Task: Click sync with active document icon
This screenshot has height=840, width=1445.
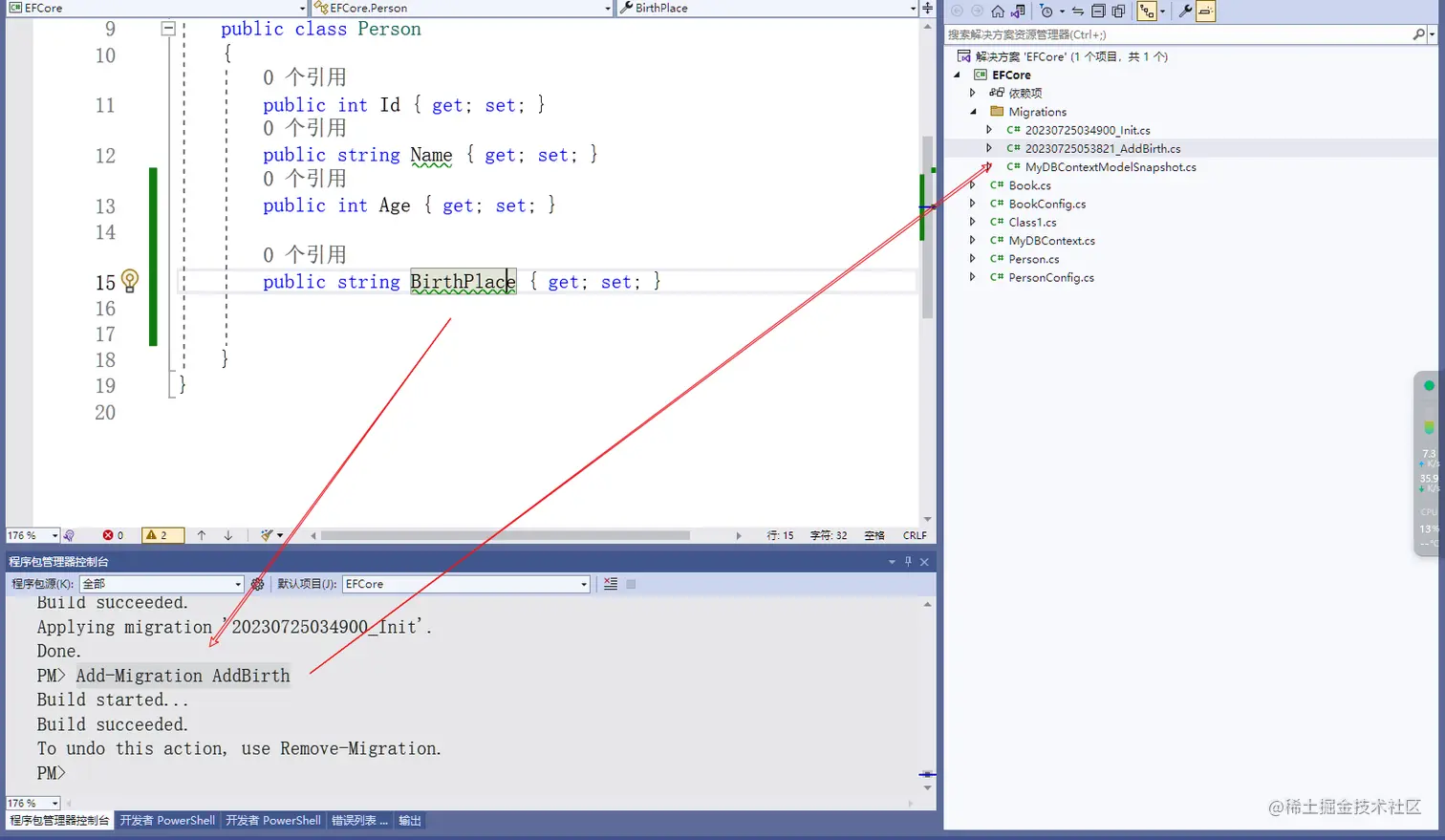Action: click(x=1078, y=11)
